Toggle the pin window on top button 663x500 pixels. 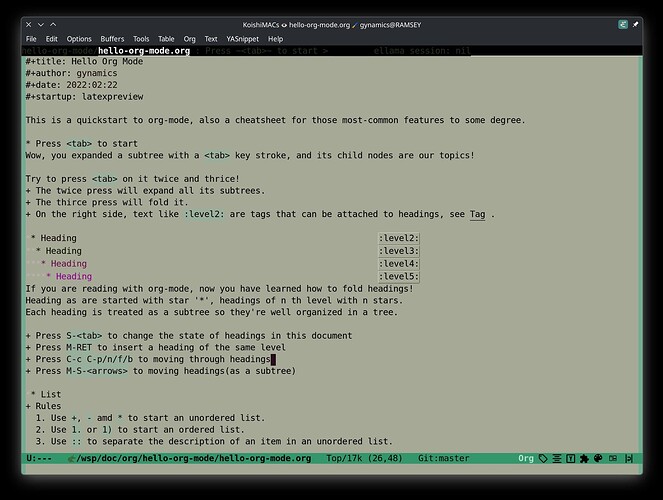coord(635,22)
